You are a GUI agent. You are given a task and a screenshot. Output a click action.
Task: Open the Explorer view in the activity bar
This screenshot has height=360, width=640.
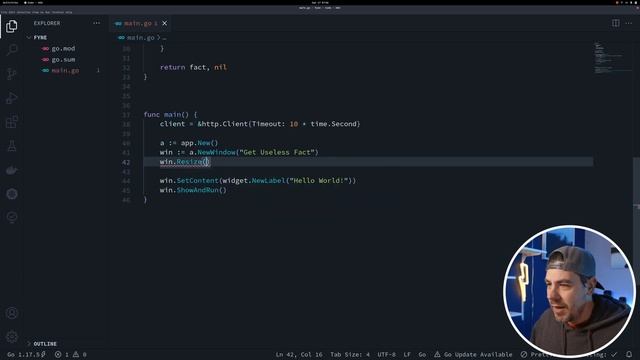[11, 26]
